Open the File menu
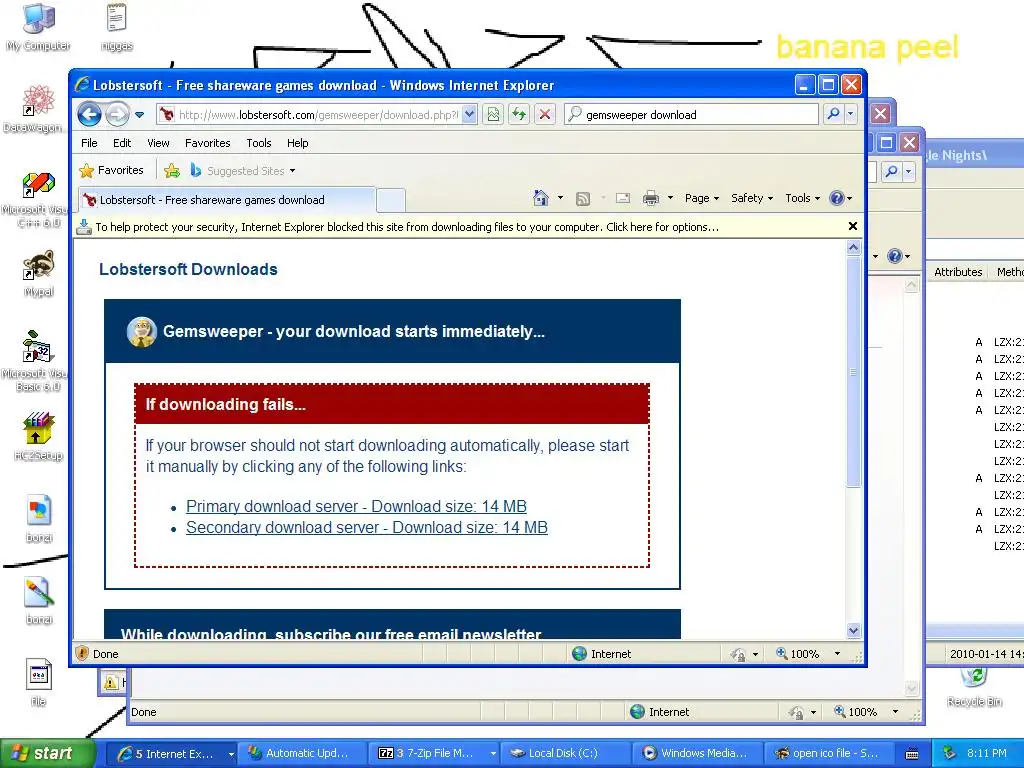This screenshot has width=1024, height=768. (89, 143)
